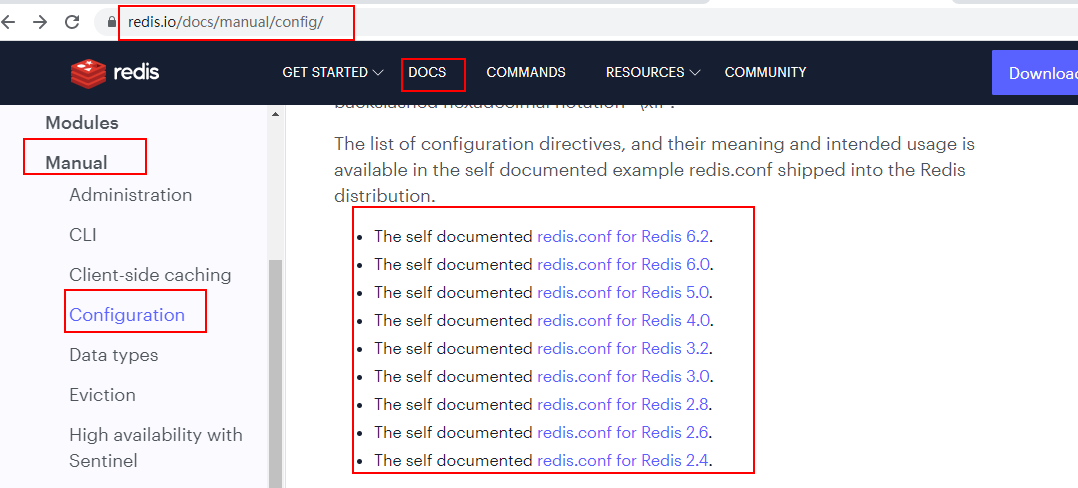Reload the page with refresh icon
This screenshot has width=1078, height=488.
(x=72, y=22)
